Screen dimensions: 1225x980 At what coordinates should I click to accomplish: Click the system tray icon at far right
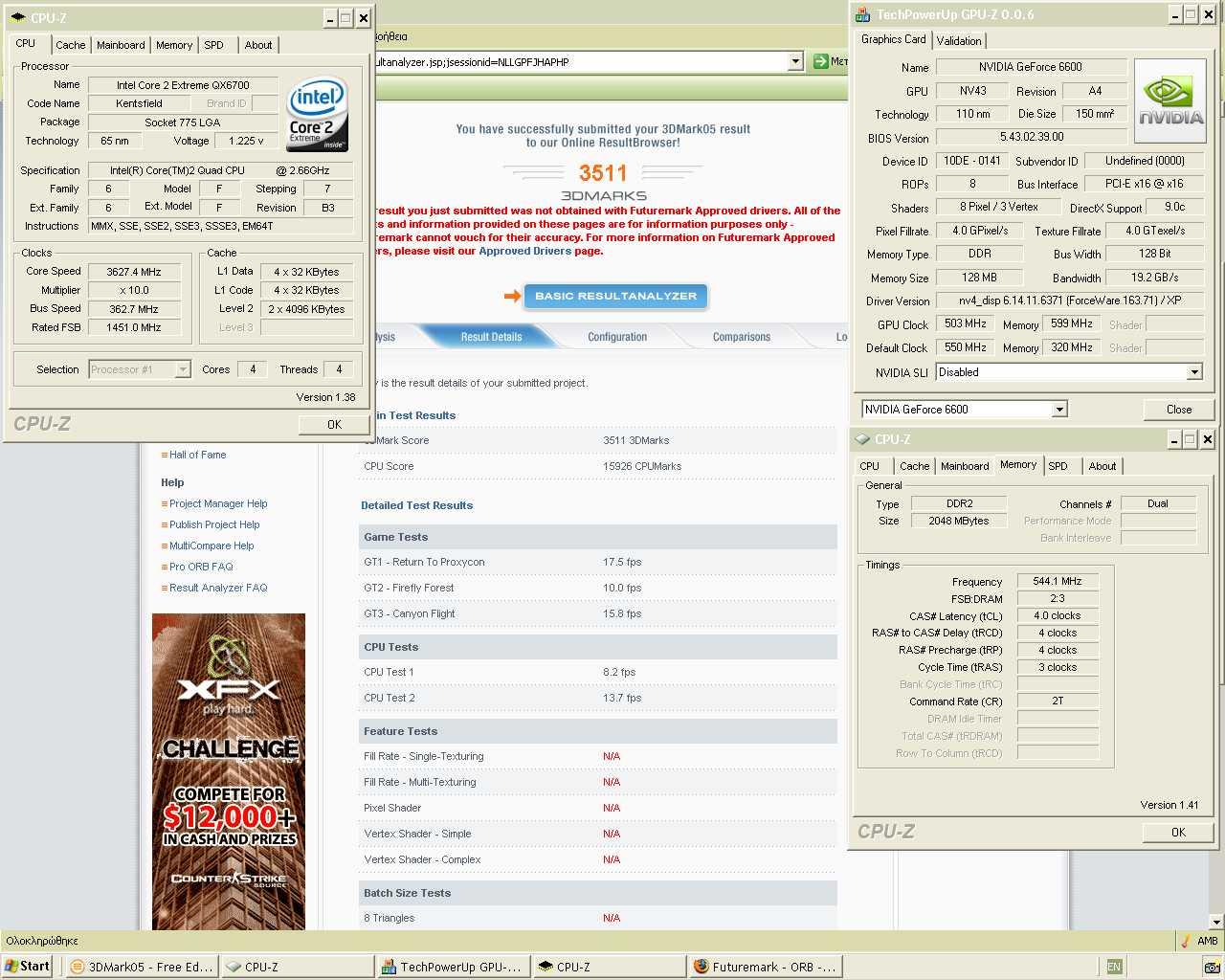point(1212,967)
